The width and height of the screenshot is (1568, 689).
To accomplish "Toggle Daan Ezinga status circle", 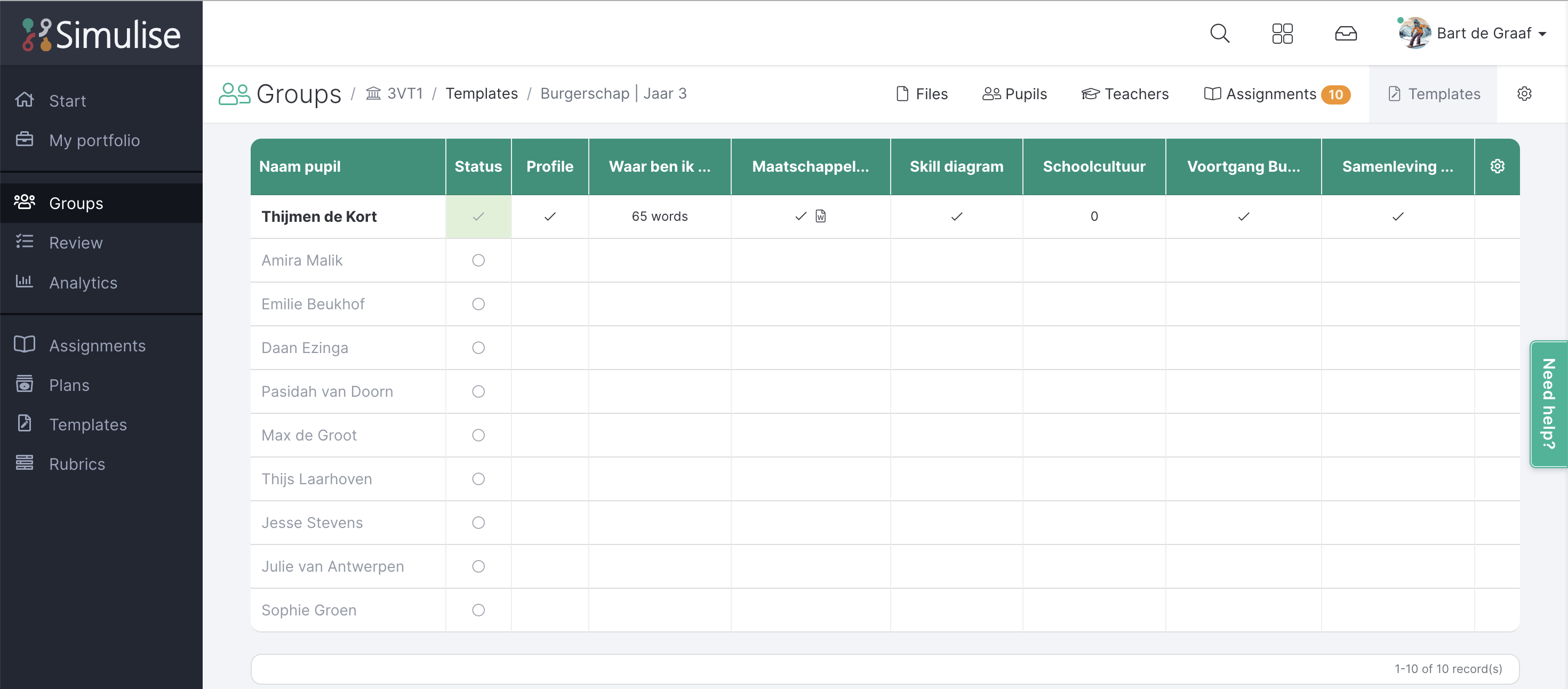I will click(x=478, y=348).
